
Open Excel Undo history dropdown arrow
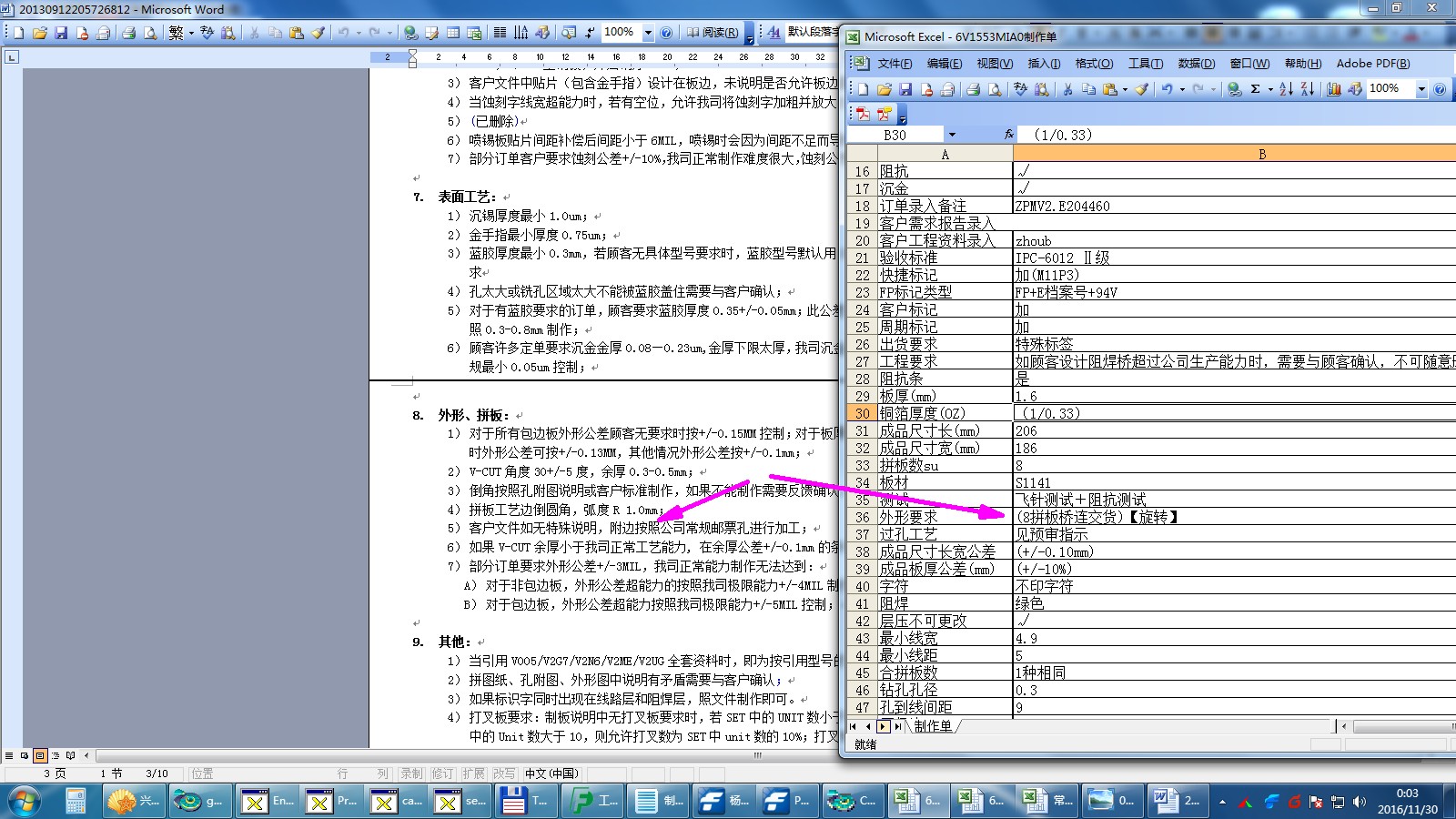coord(1182,89)
